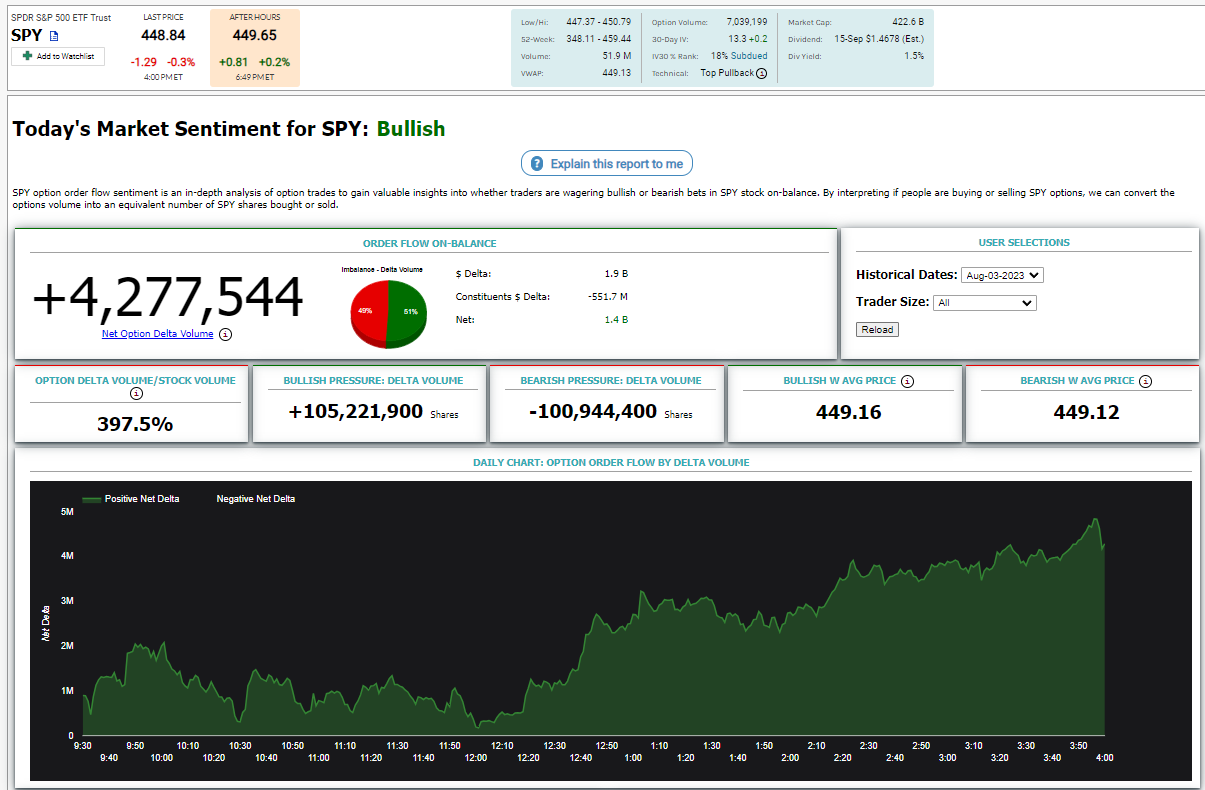Click the green 51% slice of the pie chart
Viewport: 1205px width, 790px height.
point(407,312)
